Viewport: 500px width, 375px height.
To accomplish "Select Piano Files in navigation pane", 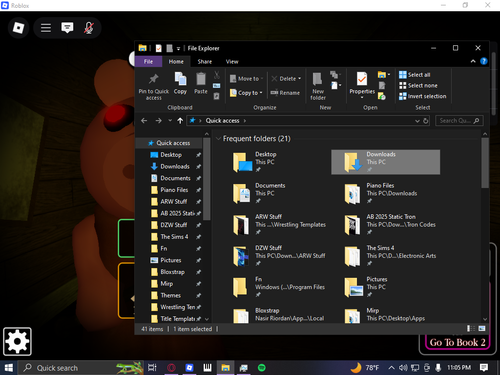I will [x=174, y=190].
